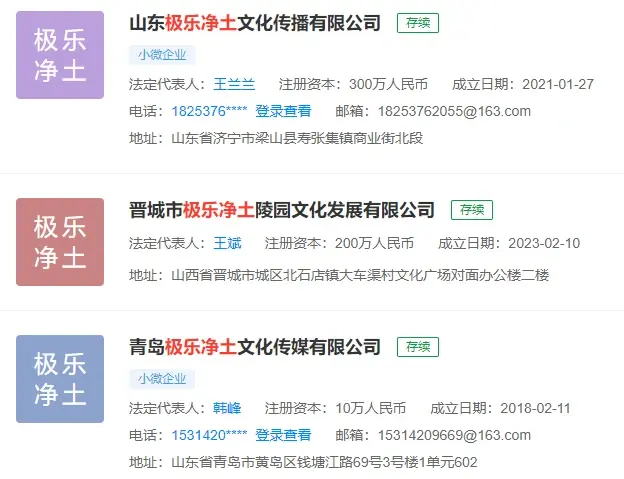Click phone number 1825376****
The width and height of the screenshot is (624, 479).
pyautogui.click(x=209, y=111)
